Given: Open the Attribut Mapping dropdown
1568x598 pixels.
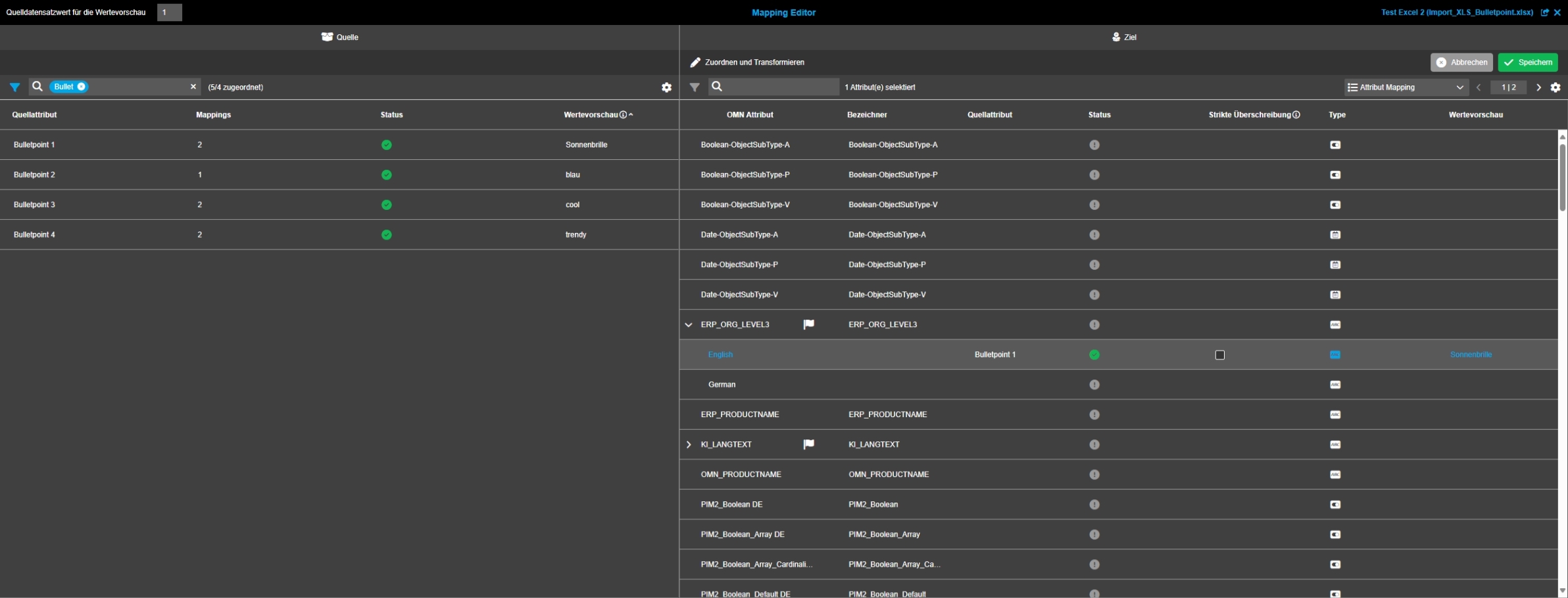Looking at the screenshot, I should [x=1406, y=87].
